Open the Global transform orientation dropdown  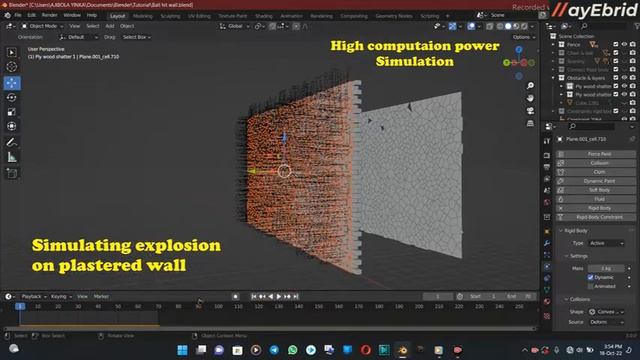coord(235,26)
